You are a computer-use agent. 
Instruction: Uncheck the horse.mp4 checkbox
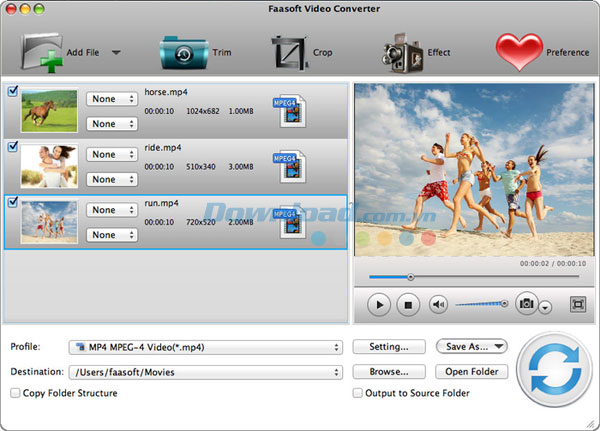coord(13,91)
